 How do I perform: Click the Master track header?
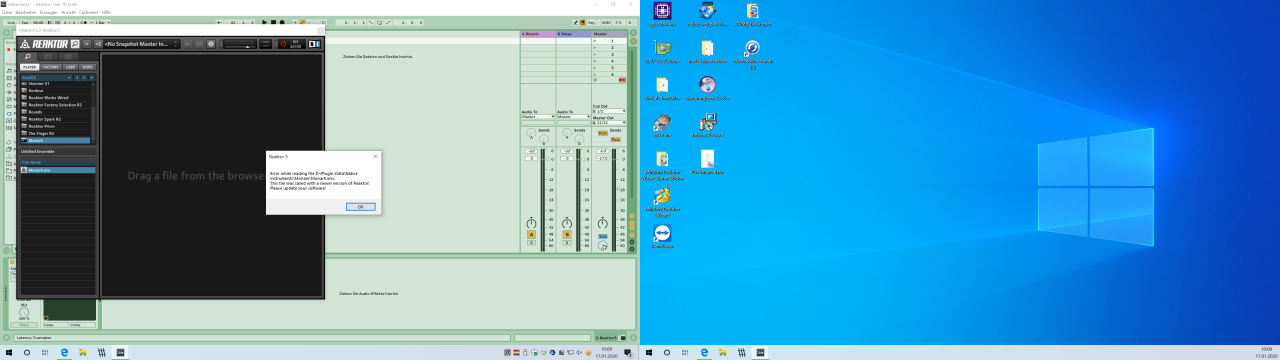pyautogui.click(x=609, y=34)
